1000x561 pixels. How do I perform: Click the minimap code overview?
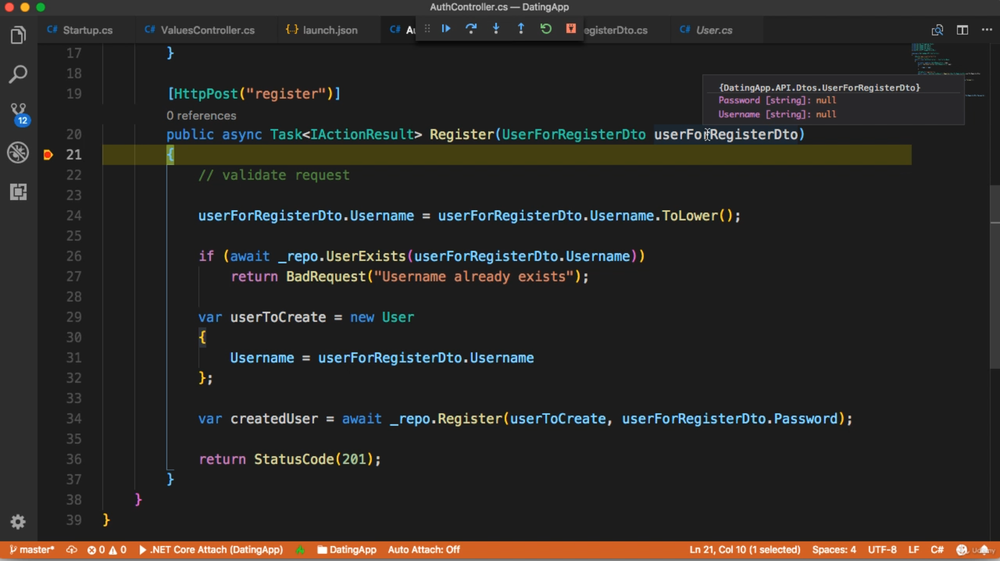point(947,70)
